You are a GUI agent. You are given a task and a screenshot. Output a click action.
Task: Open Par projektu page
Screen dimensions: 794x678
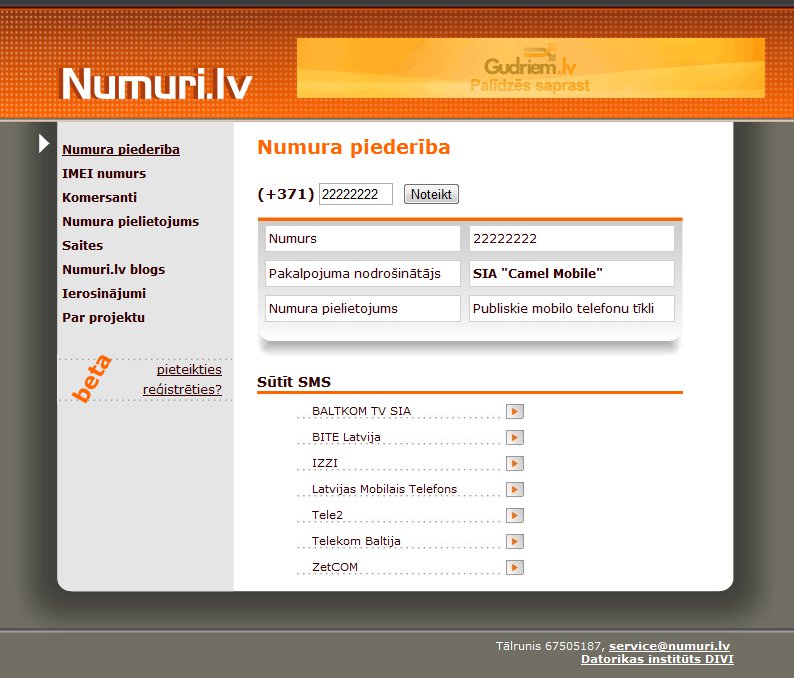(x=103, y=317)
